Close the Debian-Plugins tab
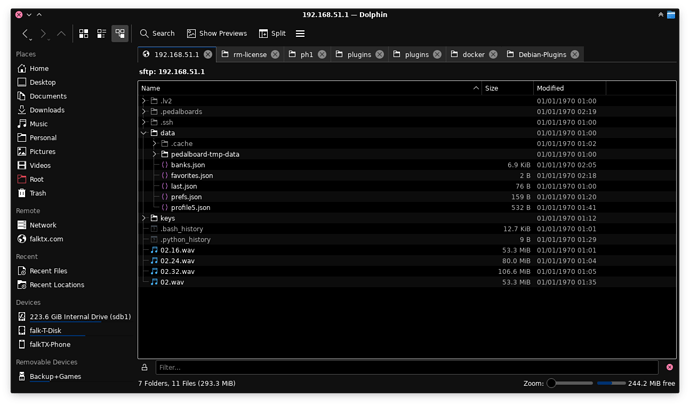690x406 pixels. coord(575,55)
